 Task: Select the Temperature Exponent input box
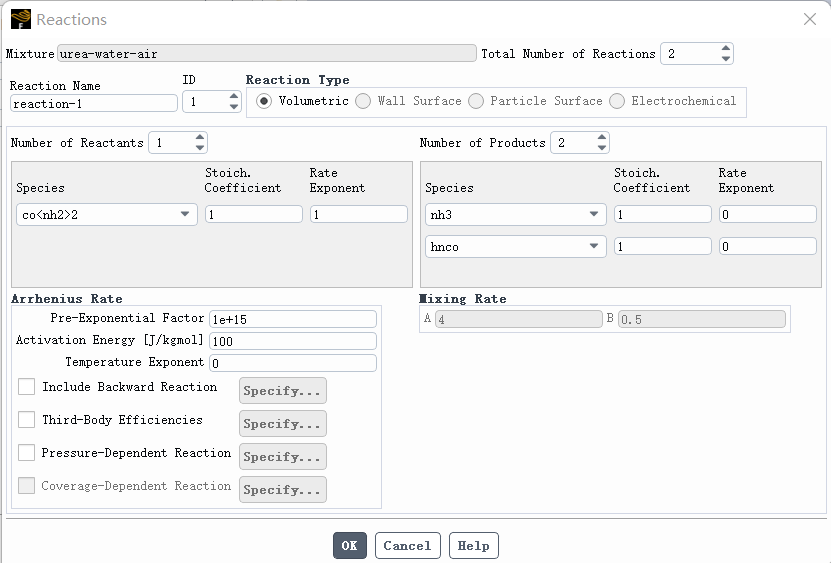(292, 363)
